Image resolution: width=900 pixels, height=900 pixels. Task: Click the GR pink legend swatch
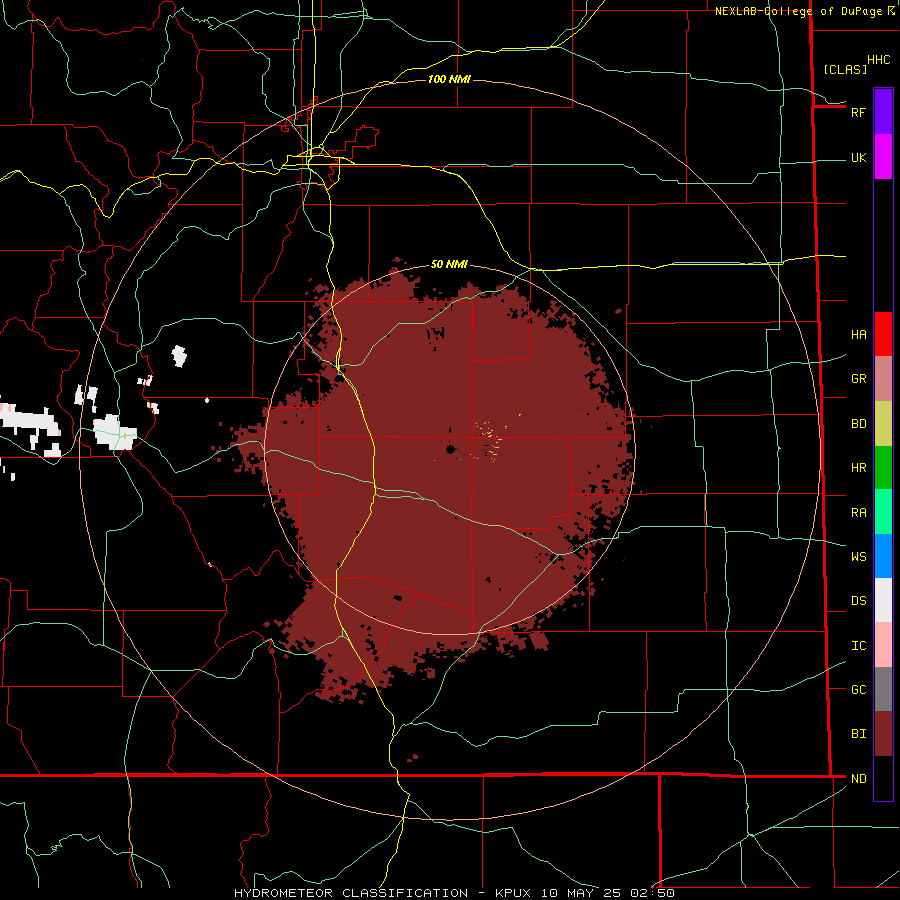[x=883, y=379]
